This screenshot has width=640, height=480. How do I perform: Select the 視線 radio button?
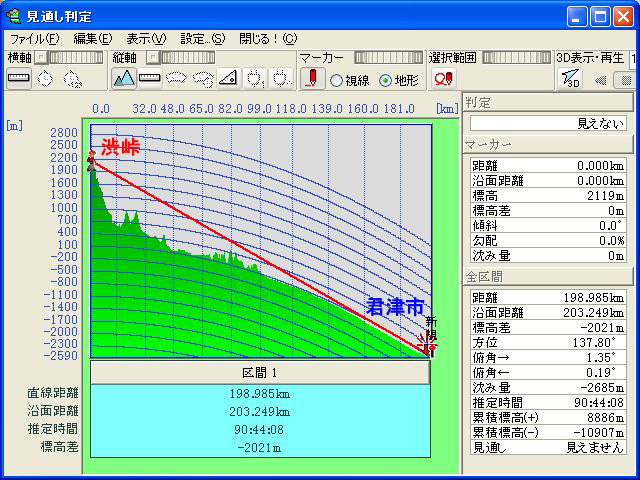click(336, 81)
